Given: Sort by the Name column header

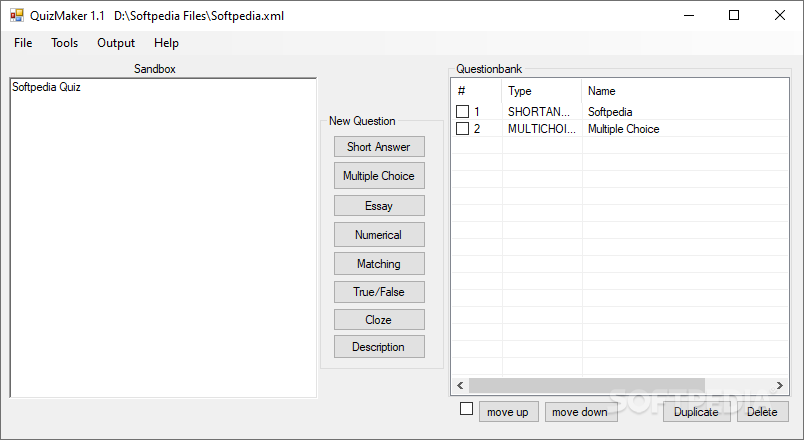Looking at the screenshot, I should 686,91.
